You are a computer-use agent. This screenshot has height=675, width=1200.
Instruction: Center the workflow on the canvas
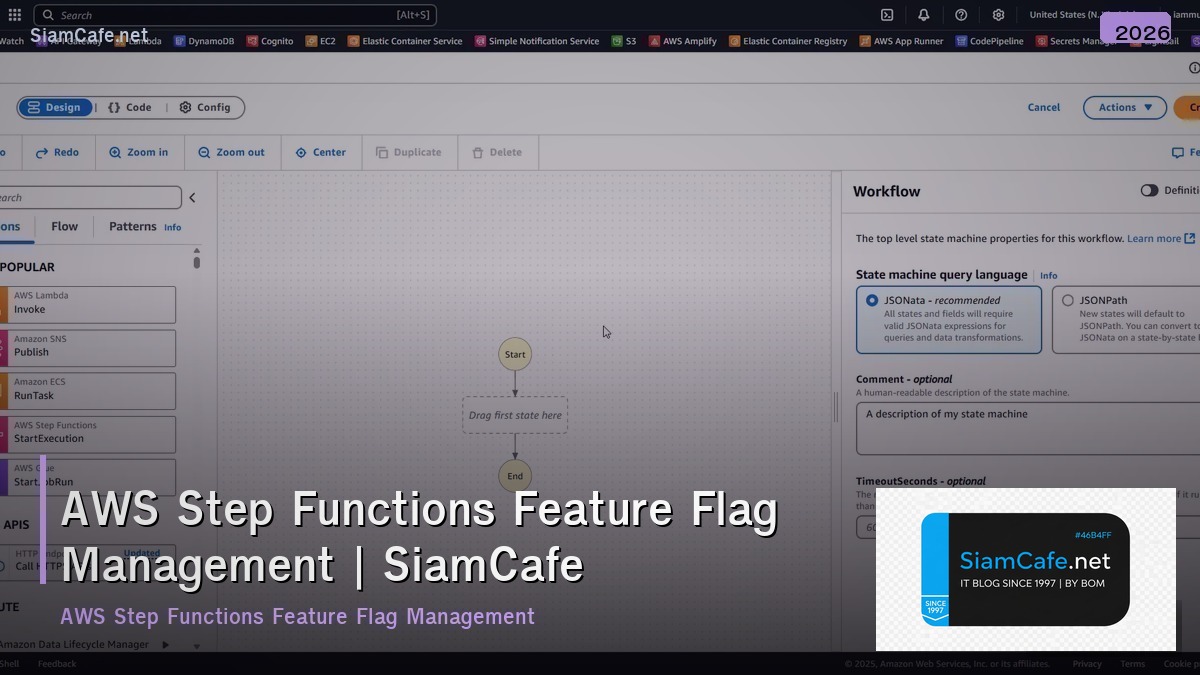[x=321, y=152]
